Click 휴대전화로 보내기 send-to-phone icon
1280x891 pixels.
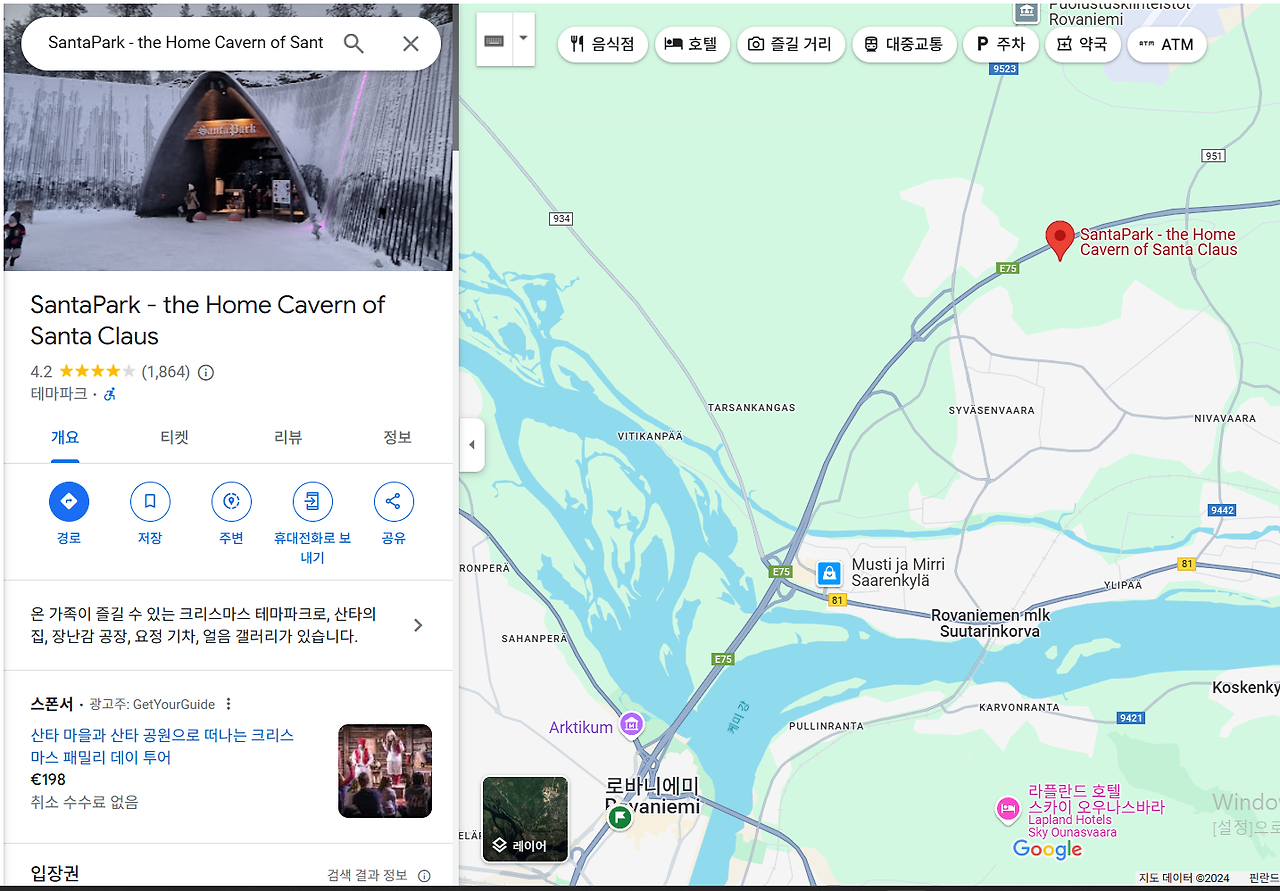(x=312, y=501)
